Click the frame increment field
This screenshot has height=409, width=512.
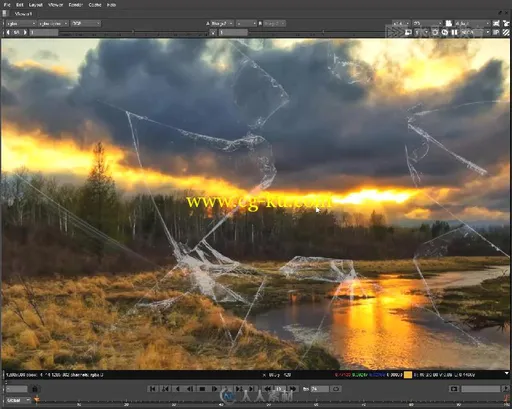coord(280,389)
